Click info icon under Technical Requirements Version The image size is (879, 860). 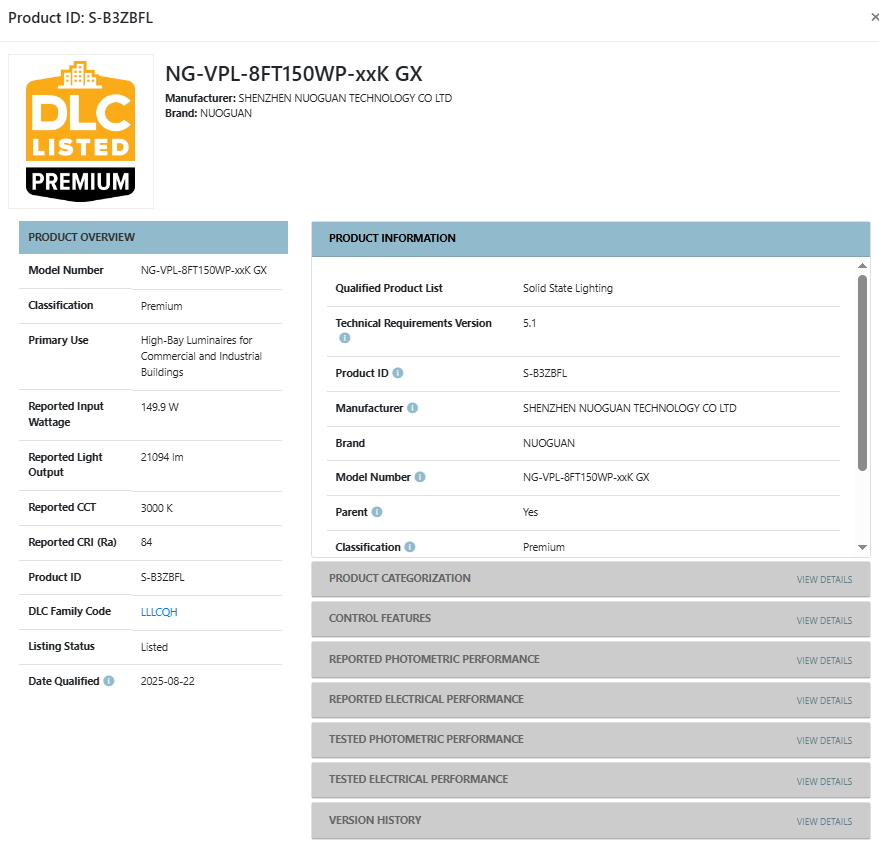pyautogui.click(x=345, y=337)
